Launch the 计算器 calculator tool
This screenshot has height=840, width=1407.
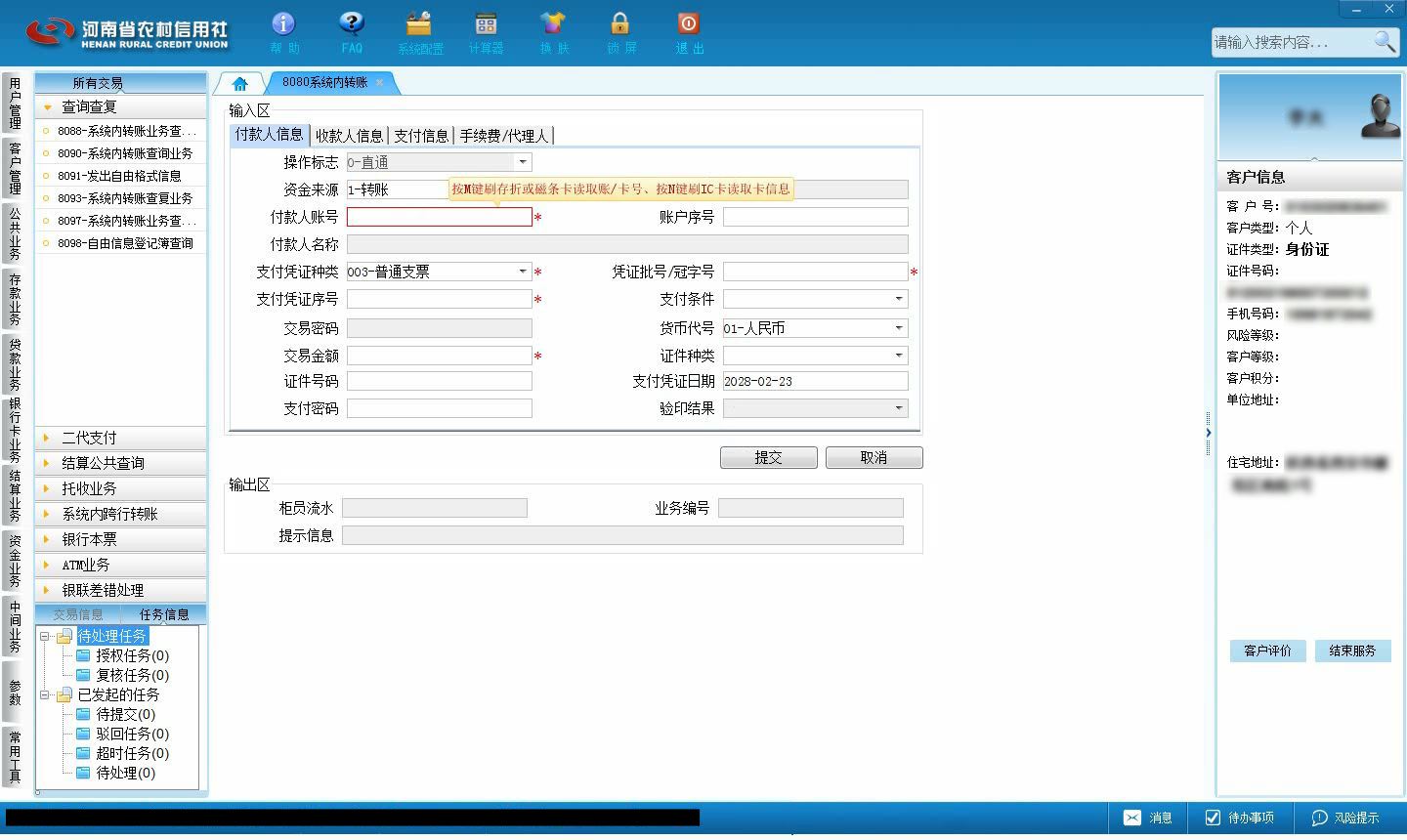(x=486, y=32)
